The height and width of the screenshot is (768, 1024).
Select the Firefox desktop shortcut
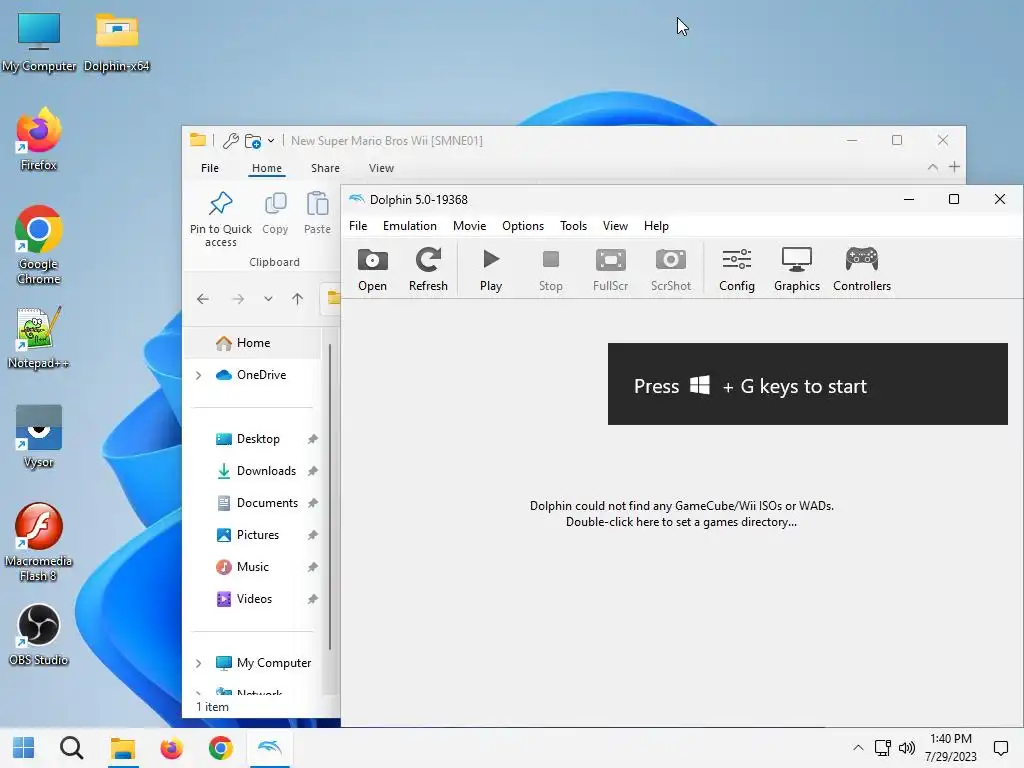pos(39,139)
